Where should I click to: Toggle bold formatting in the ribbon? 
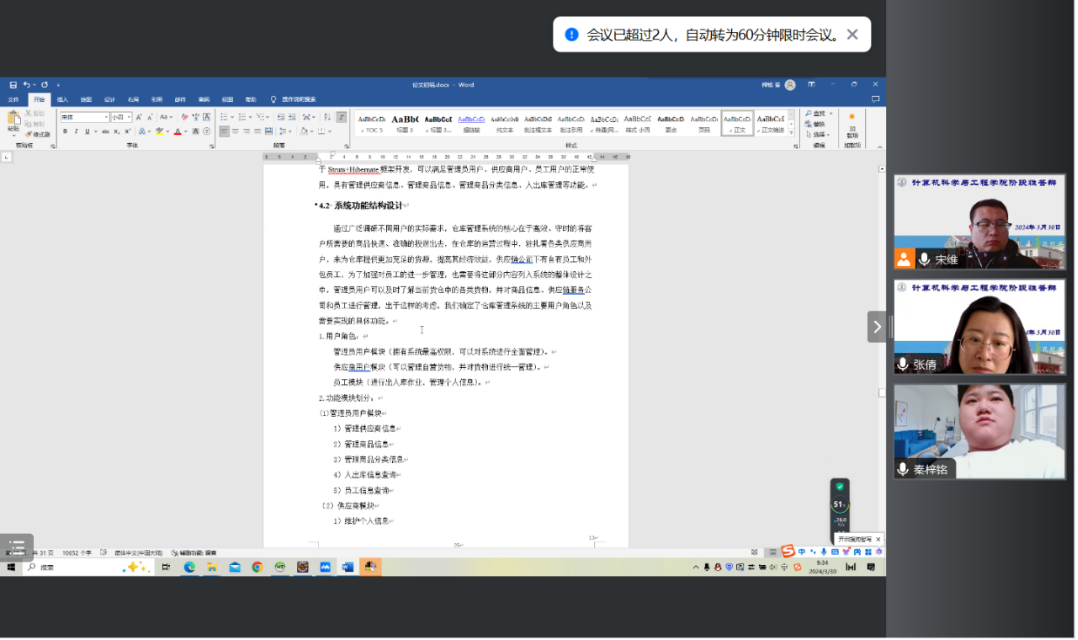tap(63, 131)
